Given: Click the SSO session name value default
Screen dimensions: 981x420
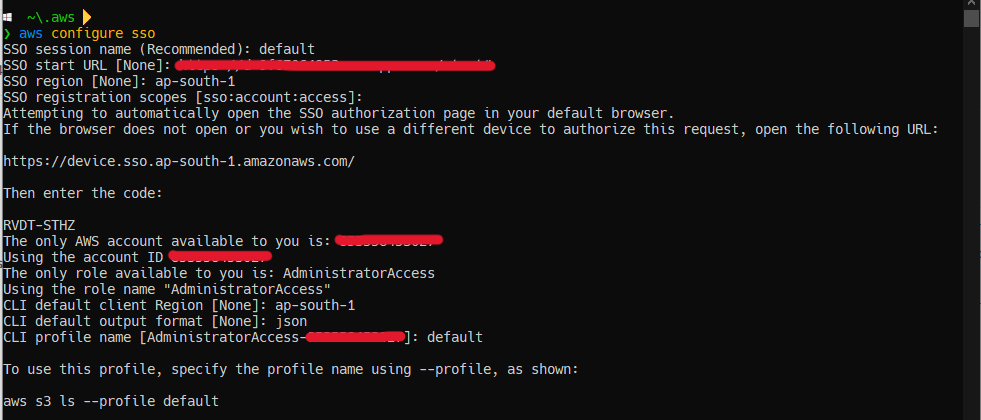Looking at the screenshot, I should pos(286,49).
